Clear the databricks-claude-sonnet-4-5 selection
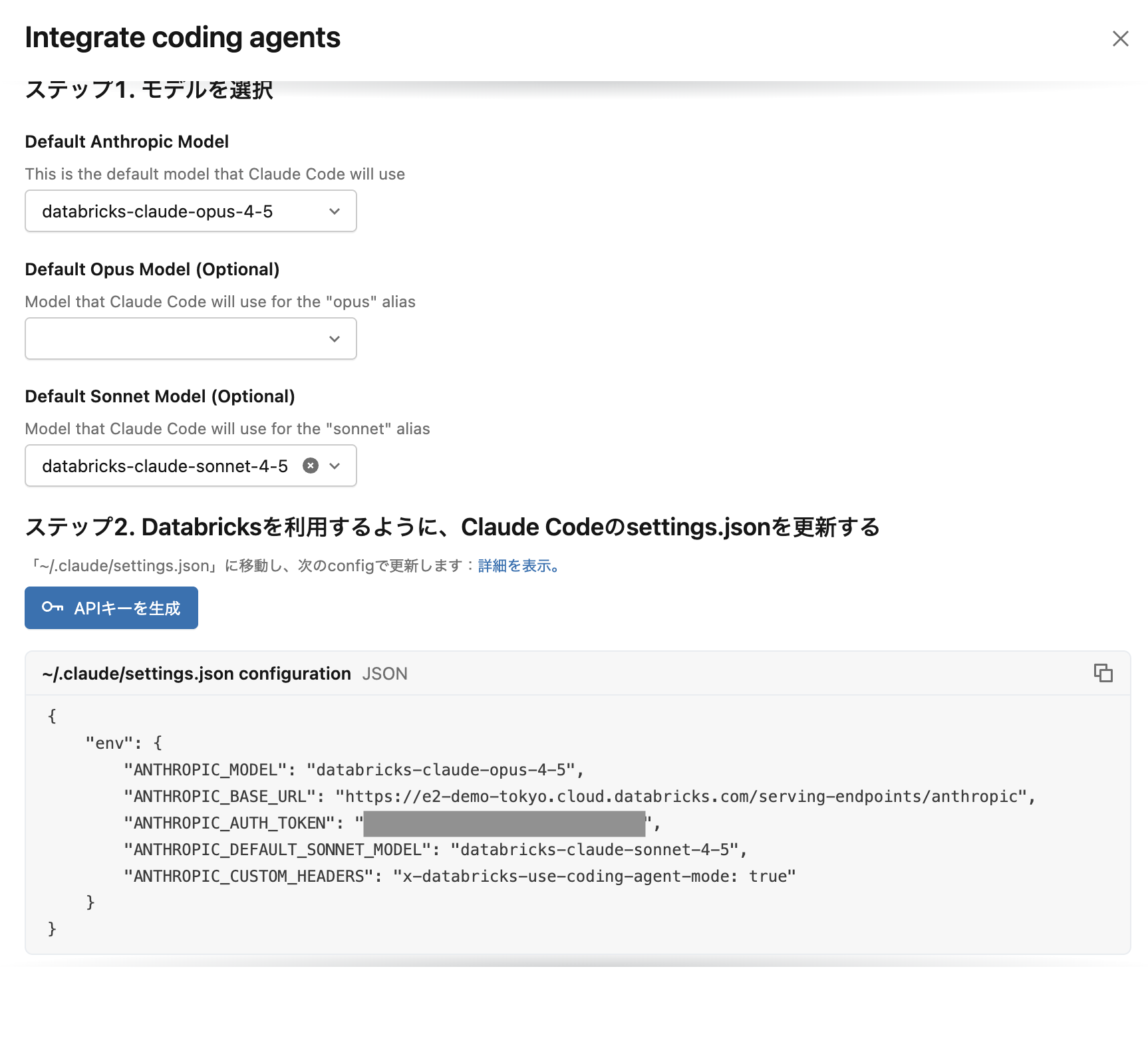Screen dimensions: 1148x1060 click(310, 465)
